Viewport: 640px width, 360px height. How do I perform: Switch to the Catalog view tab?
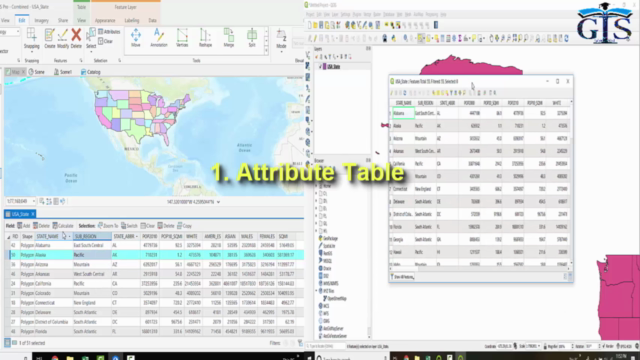pos(91,72)
